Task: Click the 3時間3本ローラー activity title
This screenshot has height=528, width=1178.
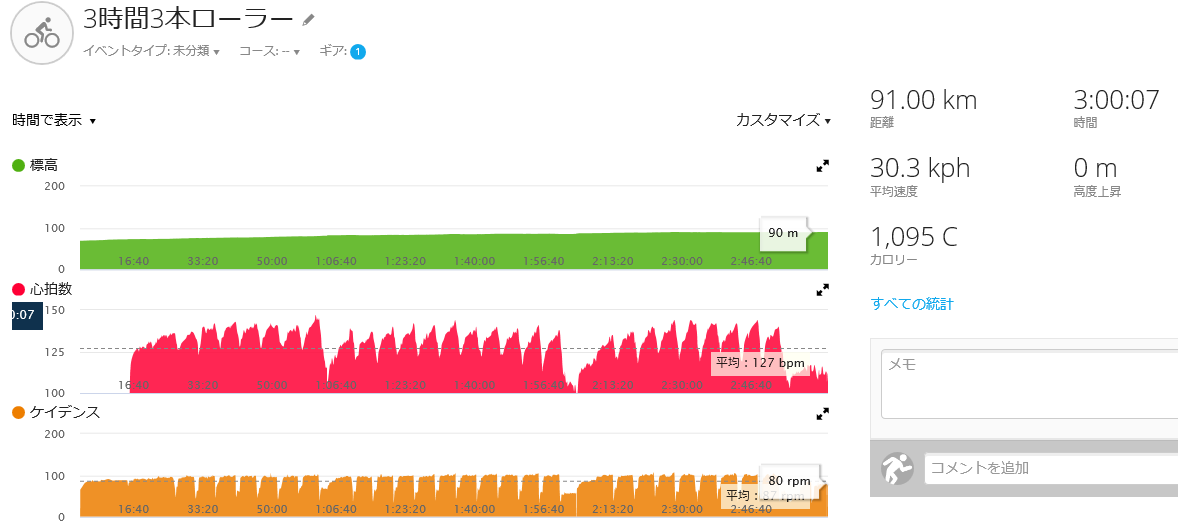Action: pos(189,18)
